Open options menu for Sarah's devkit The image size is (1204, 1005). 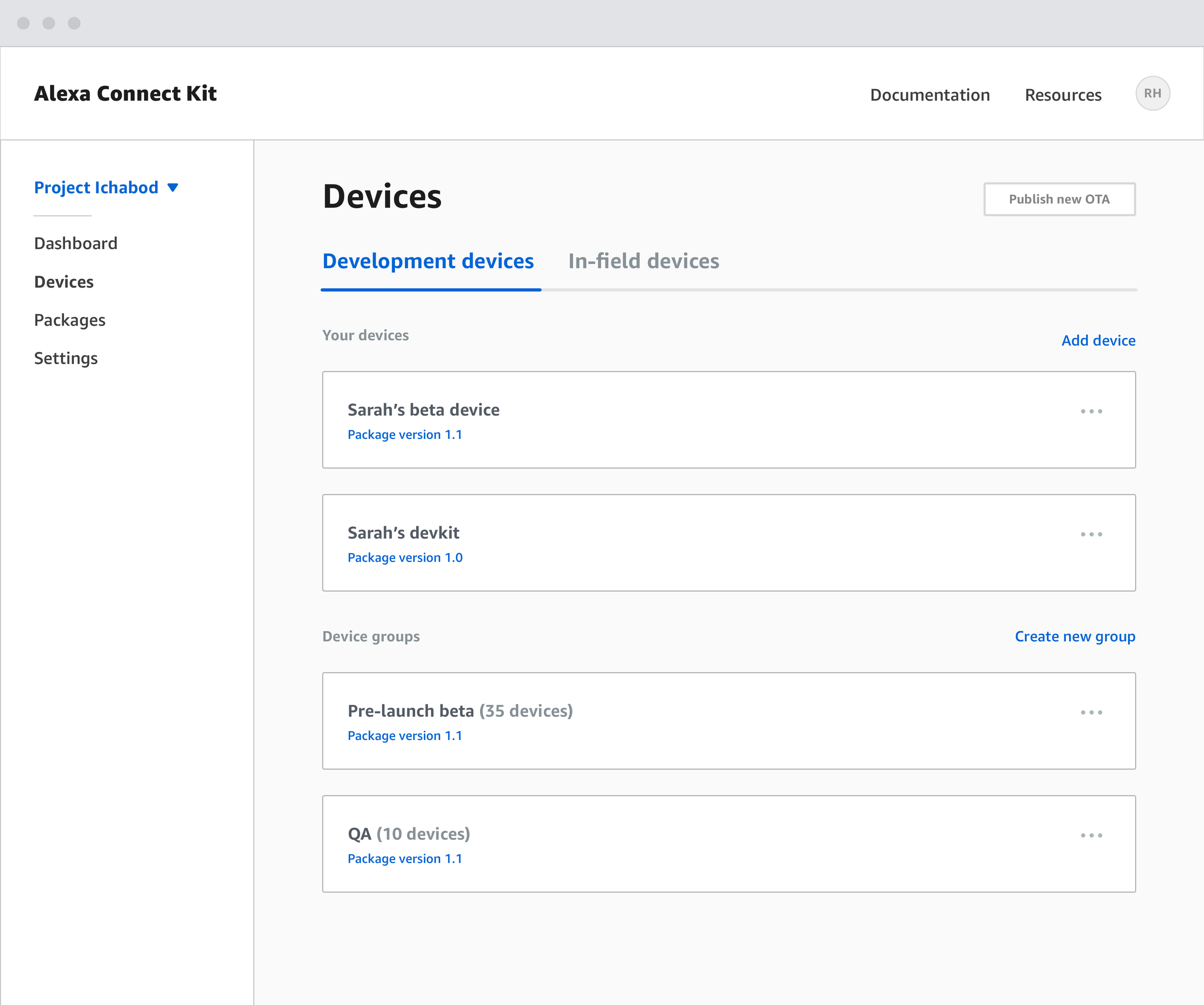point(1091,534)
